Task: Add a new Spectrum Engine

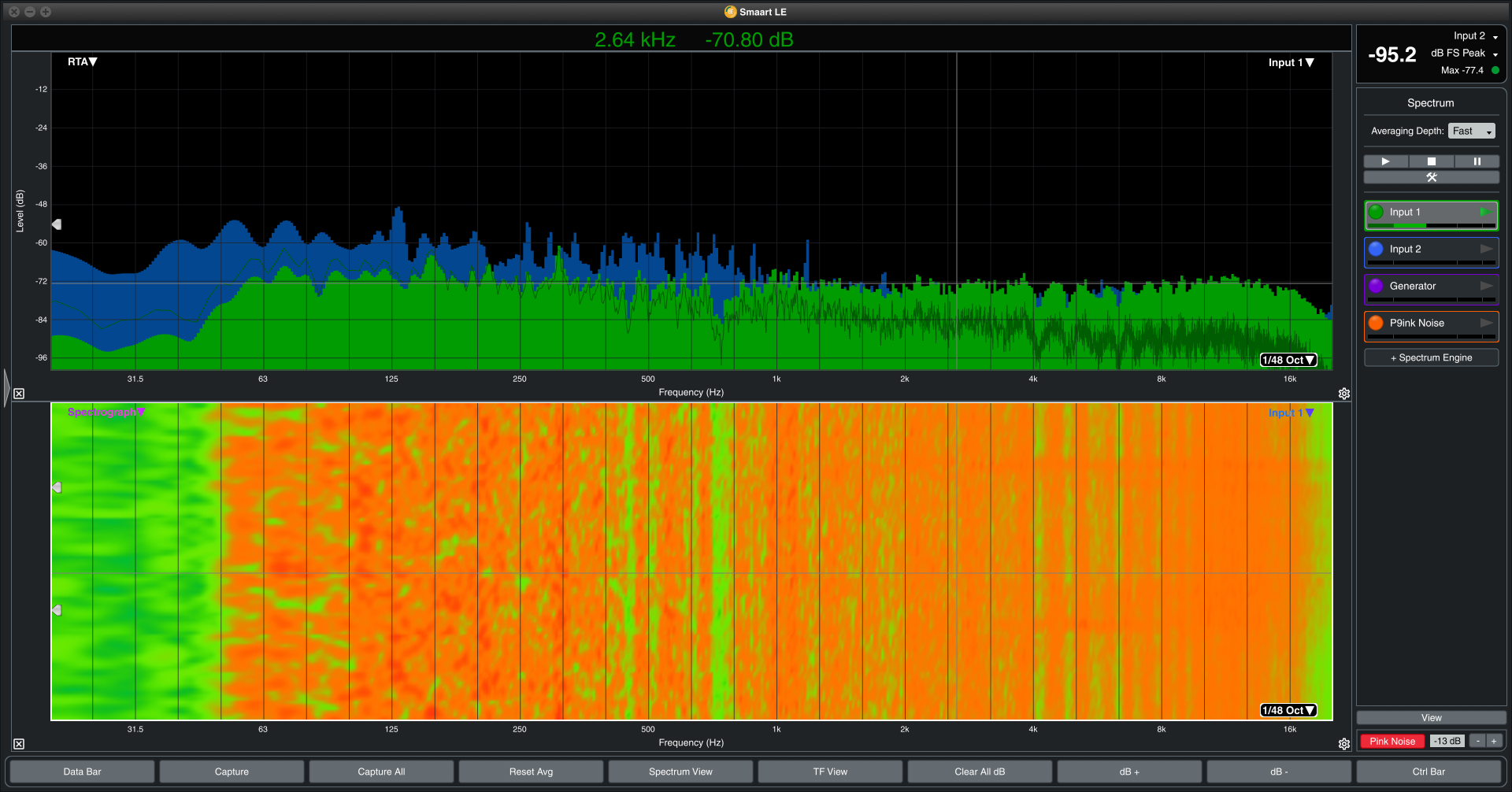Action: click(x=1431, y=357)
